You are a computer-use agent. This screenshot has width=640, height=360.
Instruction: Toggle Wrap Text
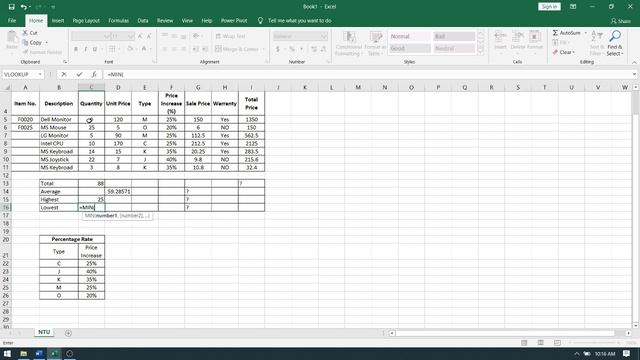tap(231, 36)
